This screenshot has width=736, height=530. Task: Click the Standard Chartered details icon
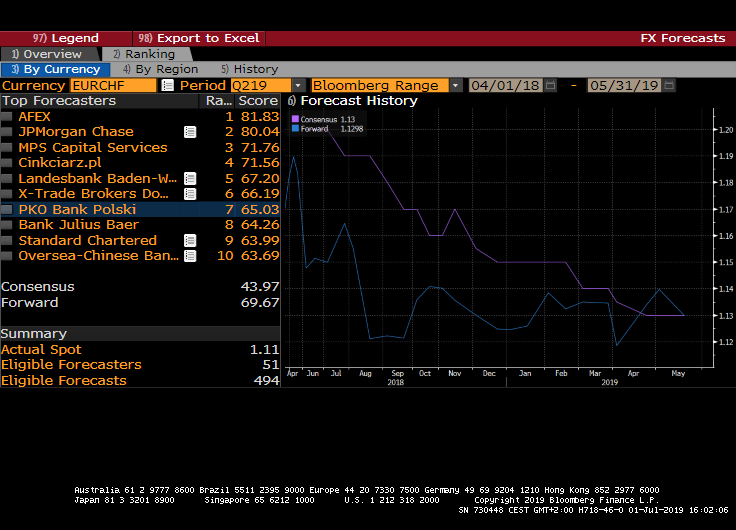(190, 241)
